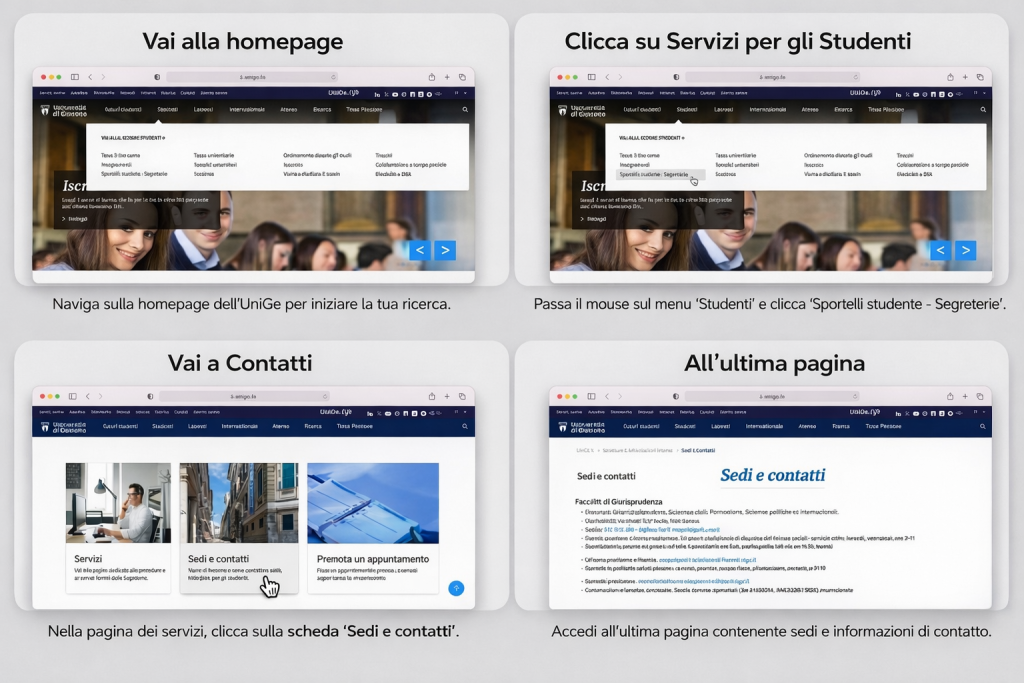Click sidebar toggle icon in Clicca su Servizi browser
Screen dimensions: 1024x683
click(592, 77)
